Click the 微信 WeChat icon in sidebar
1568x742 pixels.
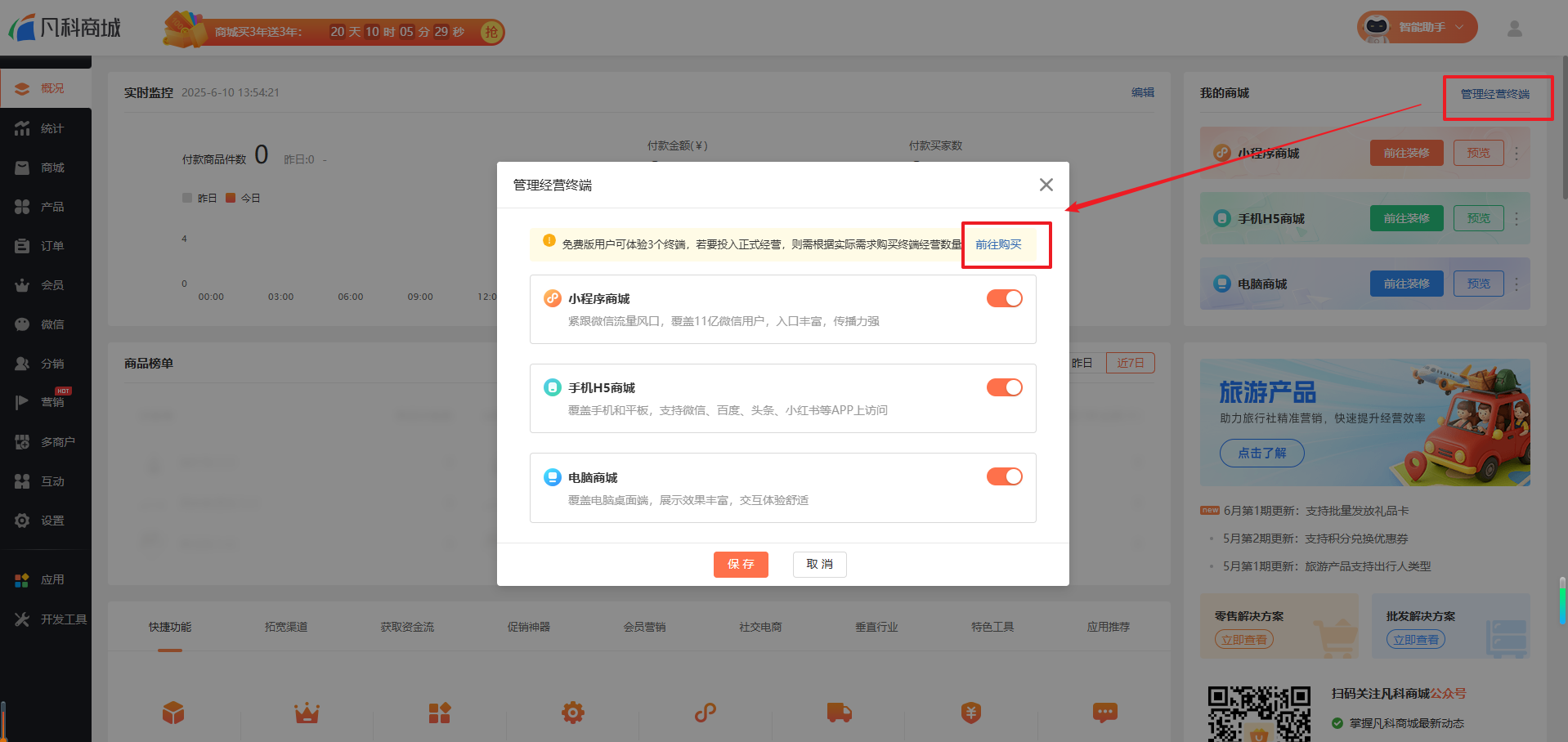point(22,324)
